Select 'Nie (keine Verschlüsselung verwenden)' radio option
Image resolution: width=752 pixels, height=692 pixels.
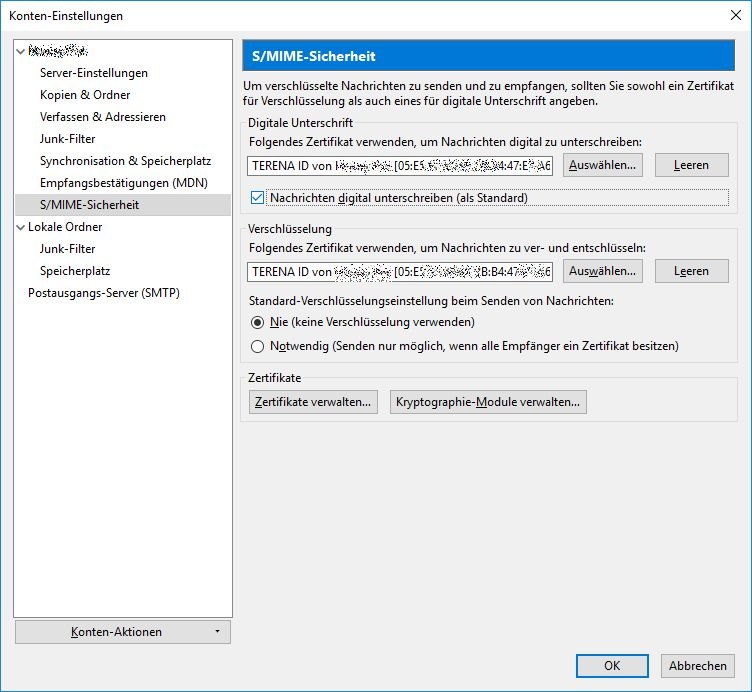258,322
